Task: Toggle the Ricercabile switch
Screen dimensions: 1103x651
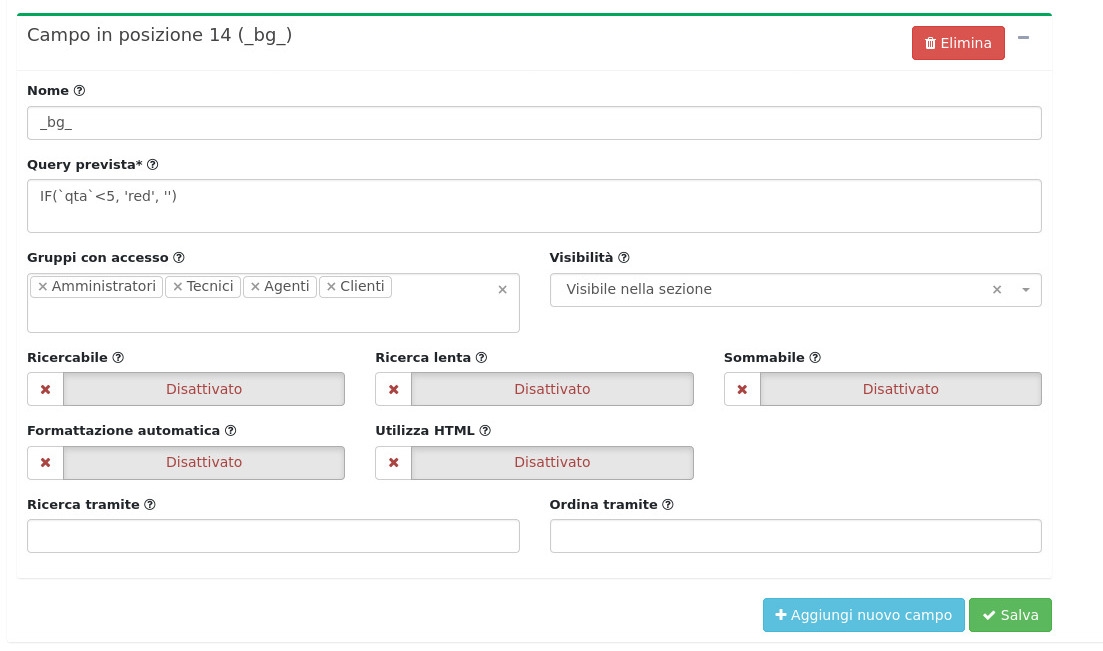Action: [186, 389]
